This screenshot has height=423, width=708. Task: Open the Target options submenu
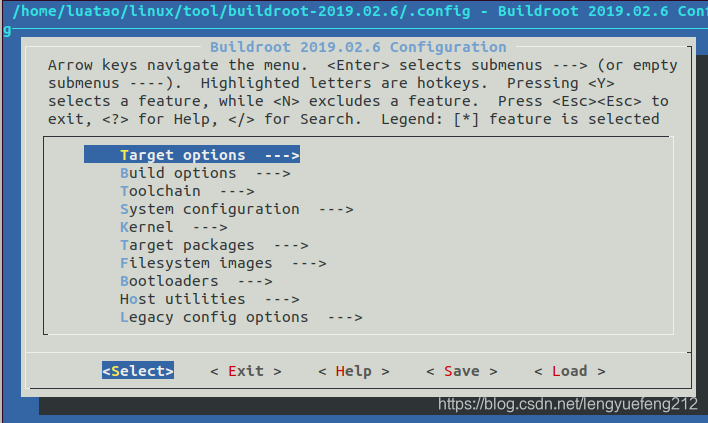[x=192, y=155]
